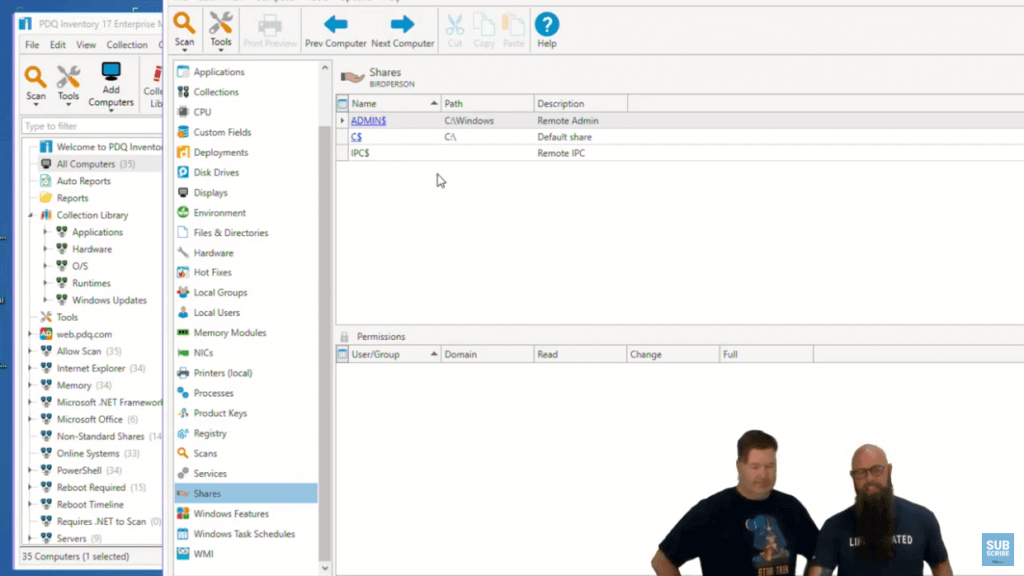Select the IPC$ share row

click(679, 153)
